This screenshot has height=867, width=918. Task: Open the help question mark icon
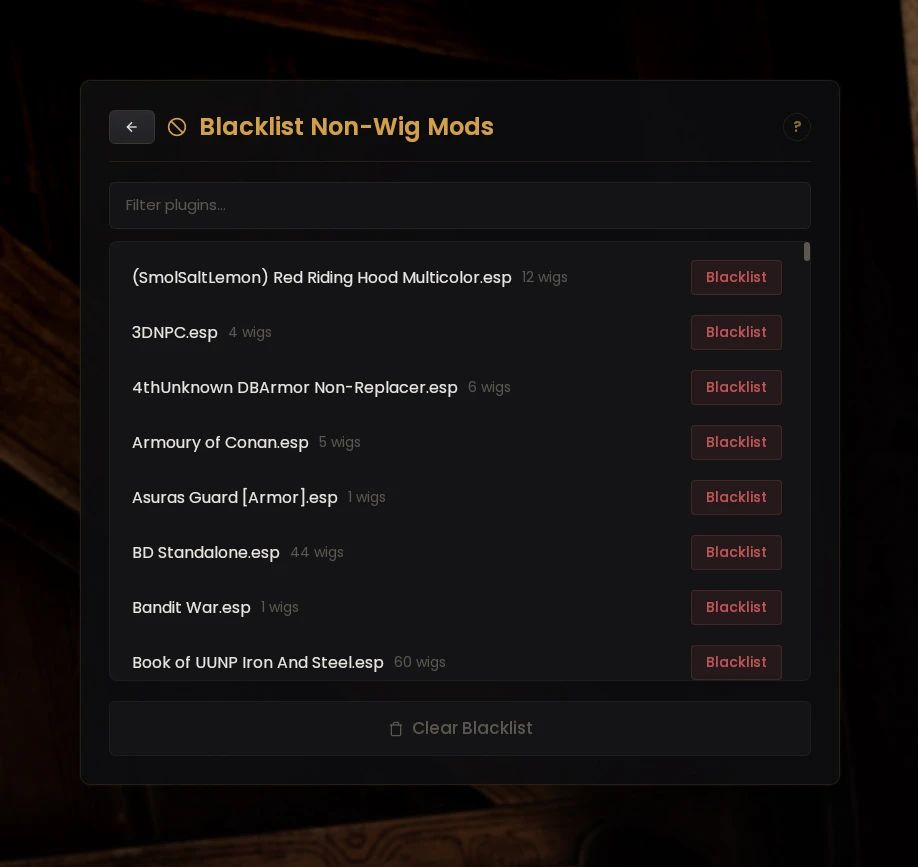point(796,127)
